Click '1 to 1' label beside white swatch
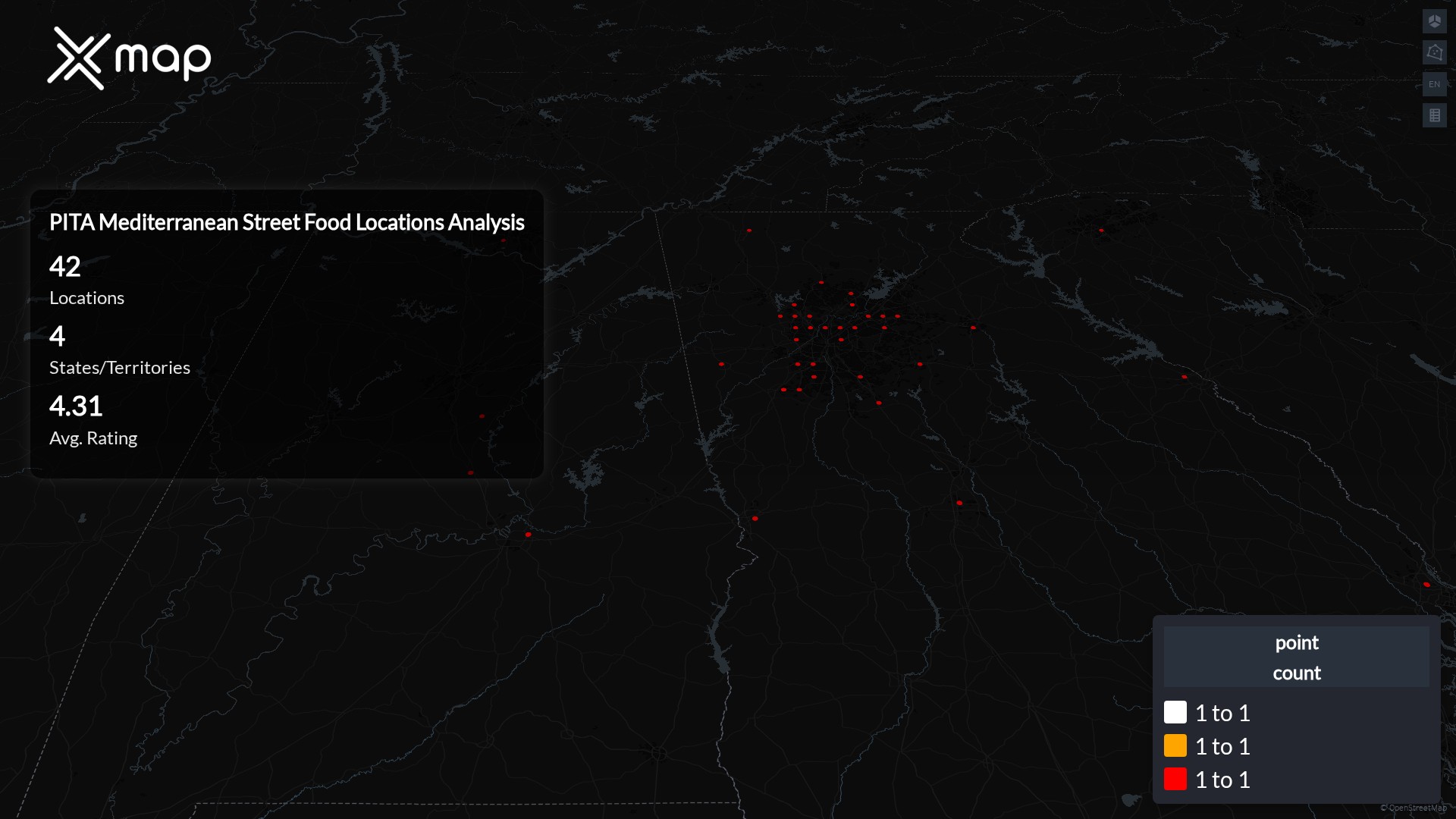The height and width of the screenshot is (819, 1456). 1222,713
